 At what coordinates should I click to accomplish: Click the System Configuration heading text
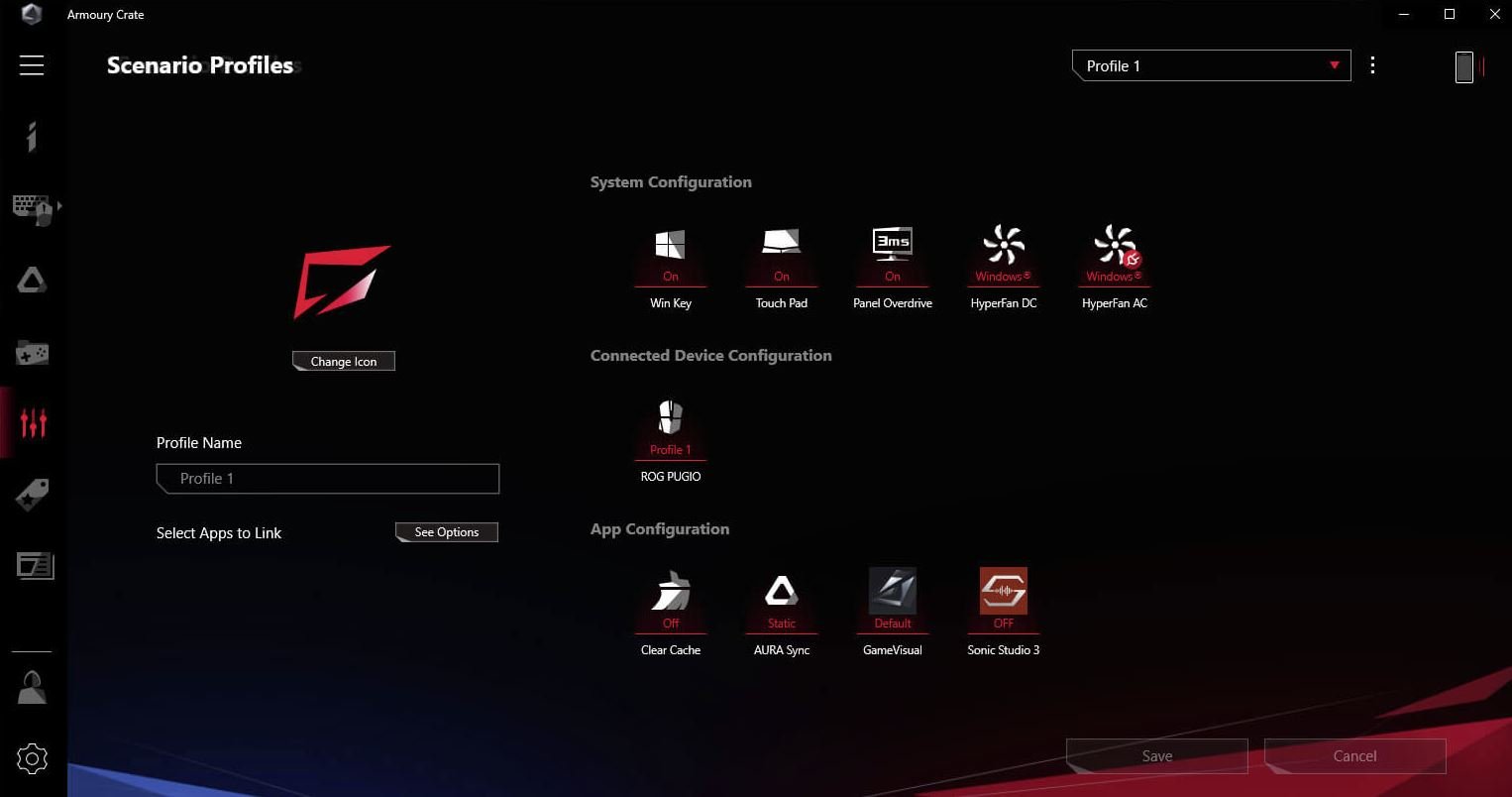point(671,182)
